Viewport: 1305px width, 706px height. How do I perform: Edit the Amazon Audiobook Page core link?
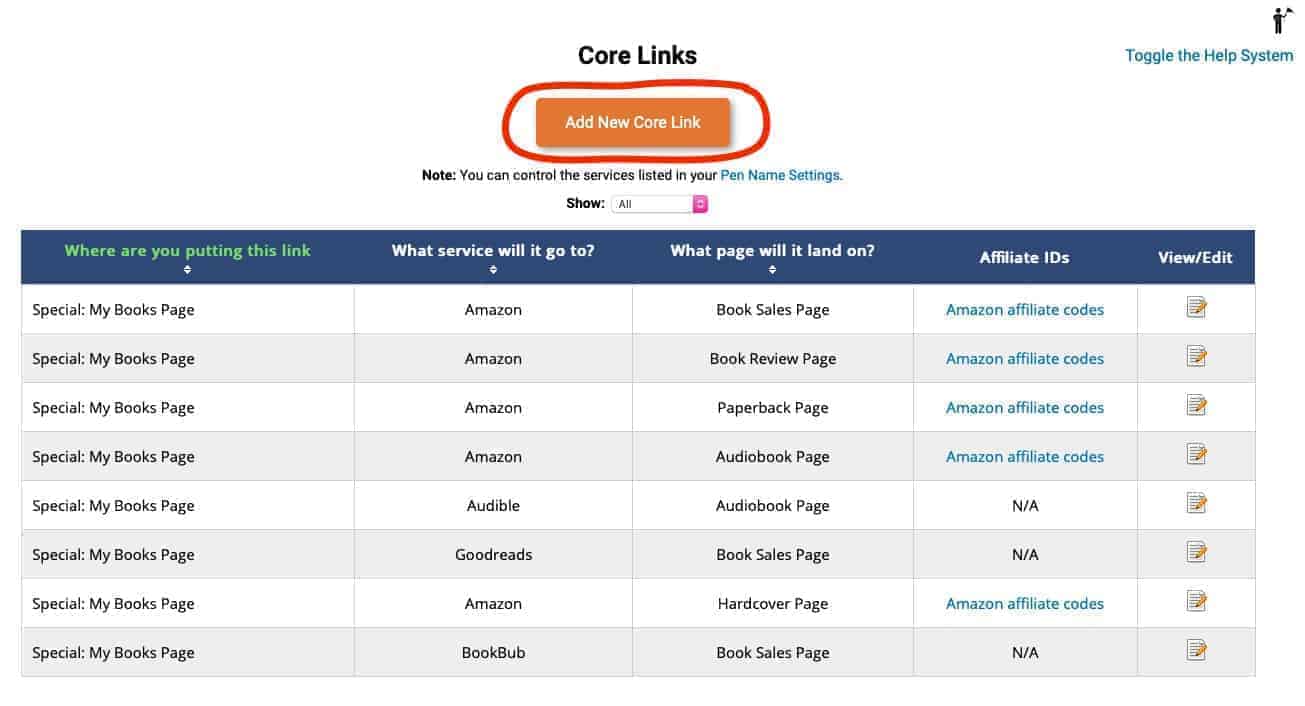[x=1196, y=455]
